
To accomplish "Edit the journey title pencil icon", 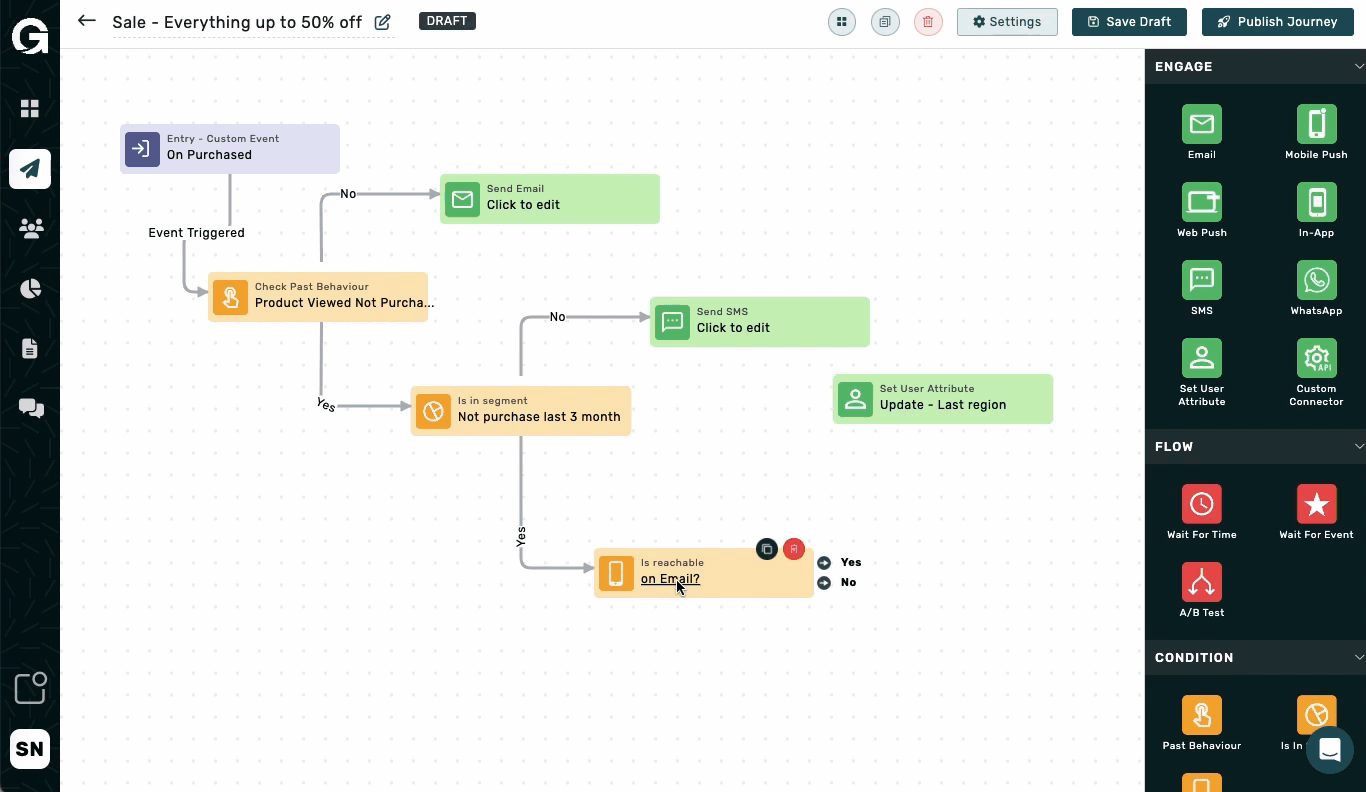I will point(382,22).
